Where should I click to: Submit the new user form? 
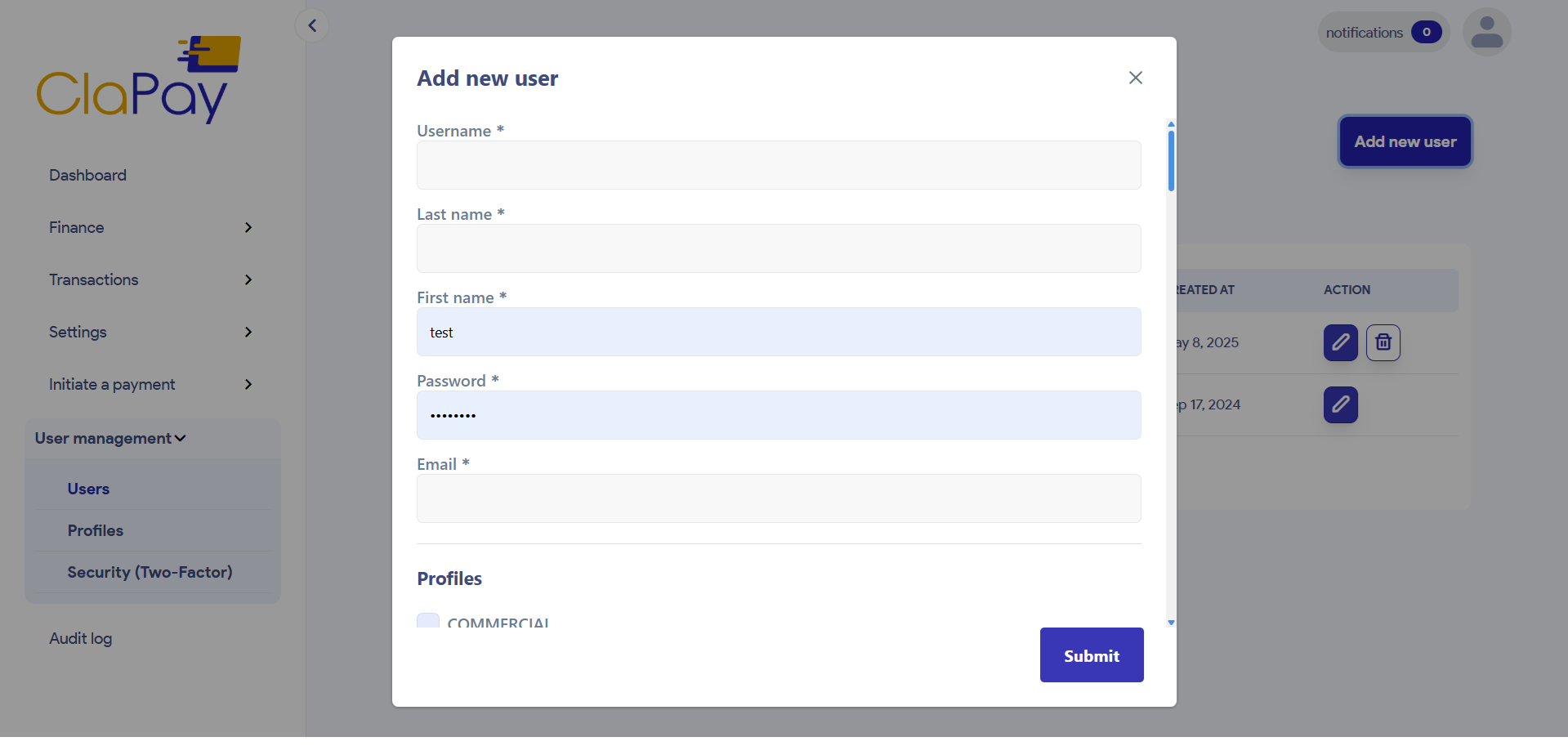pyautogui.click(x=1091, y=654)
